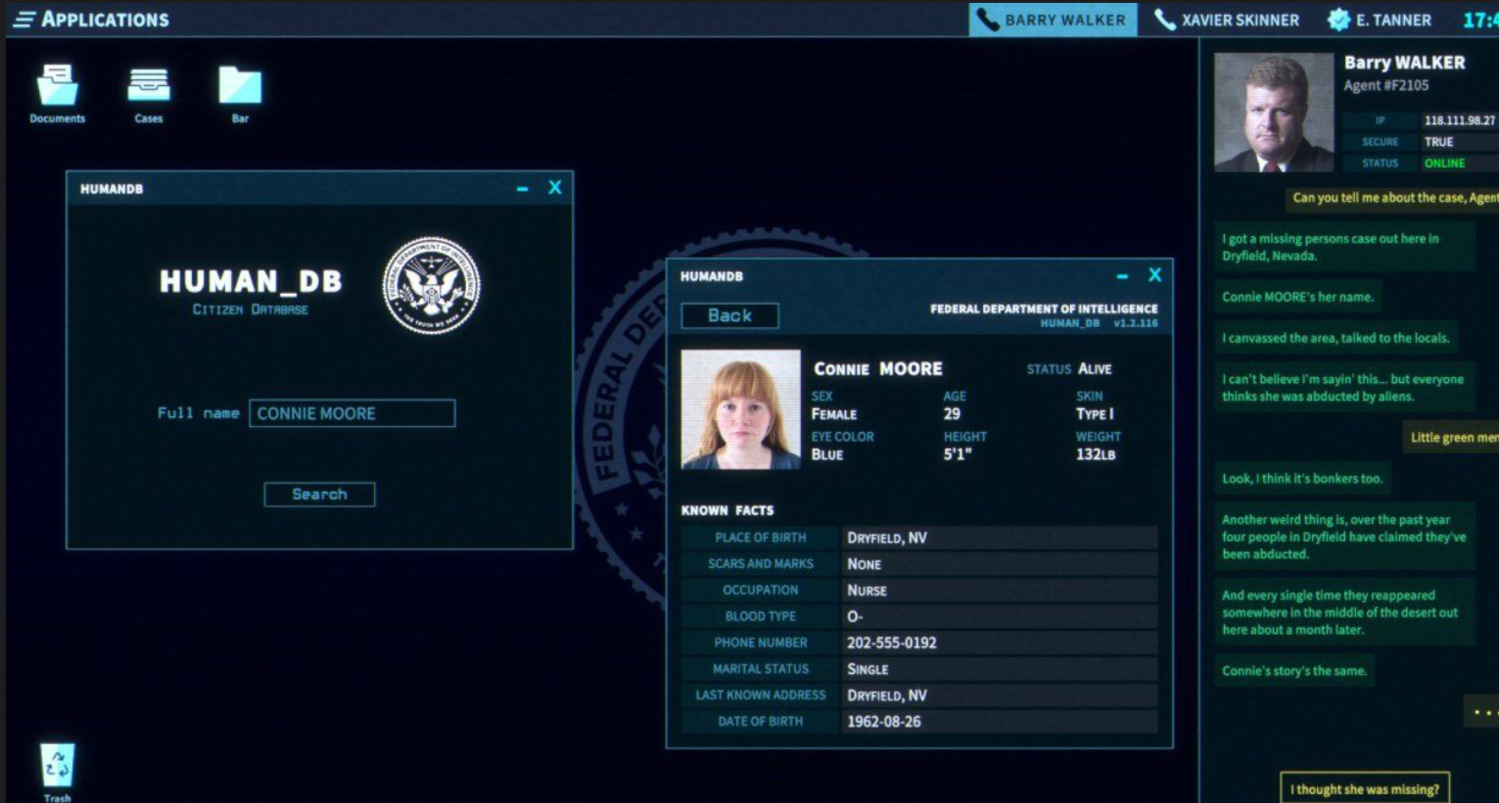Image resolution: width=1499 pixels, height=803 pixels.
Task: Minimize the Connie Moore record window
Action: pyautogui.click(x=1122, y=277)
